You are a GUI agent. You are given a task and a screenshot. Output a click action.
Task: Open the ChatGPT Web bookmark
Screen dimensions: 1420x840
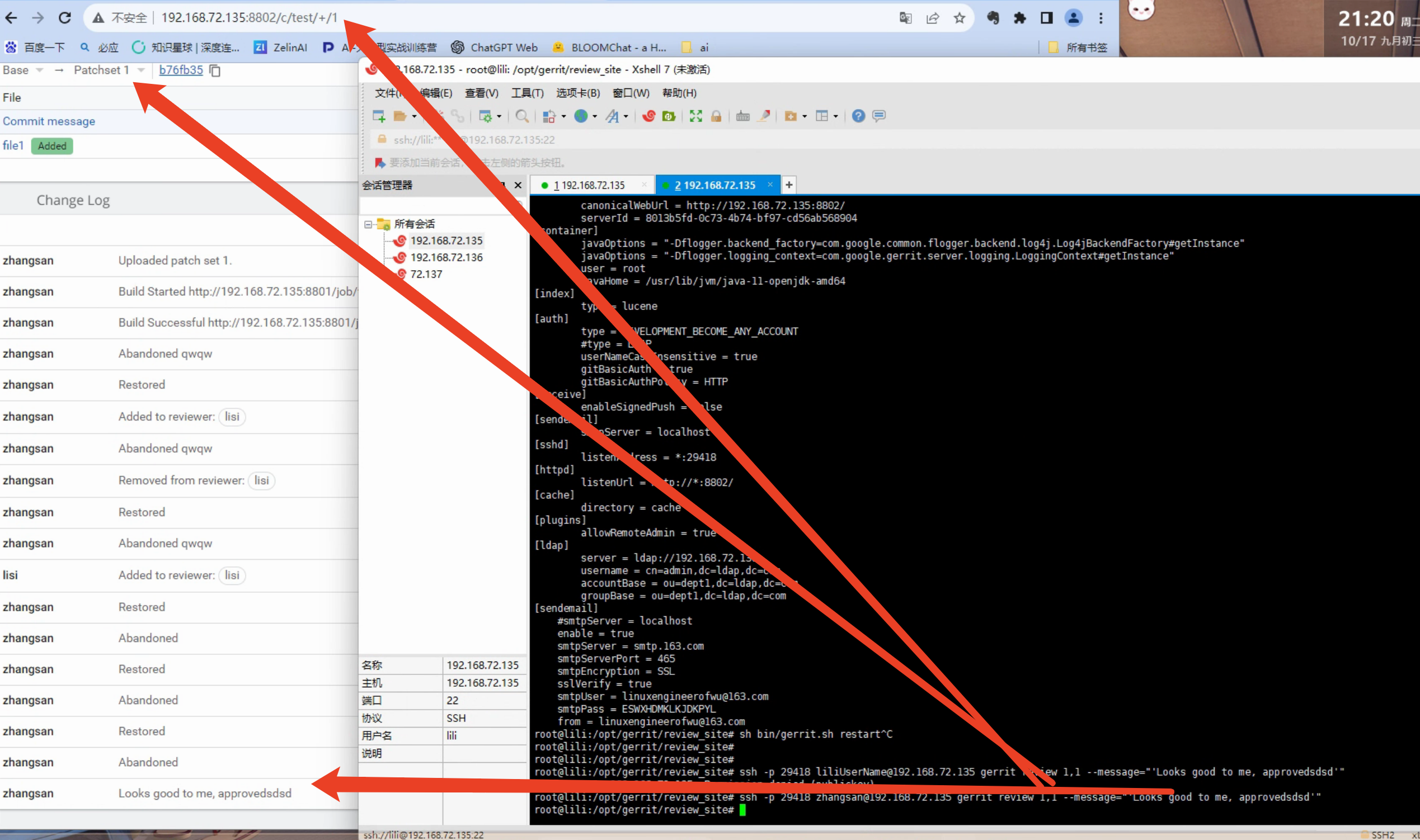pos(495,48)
